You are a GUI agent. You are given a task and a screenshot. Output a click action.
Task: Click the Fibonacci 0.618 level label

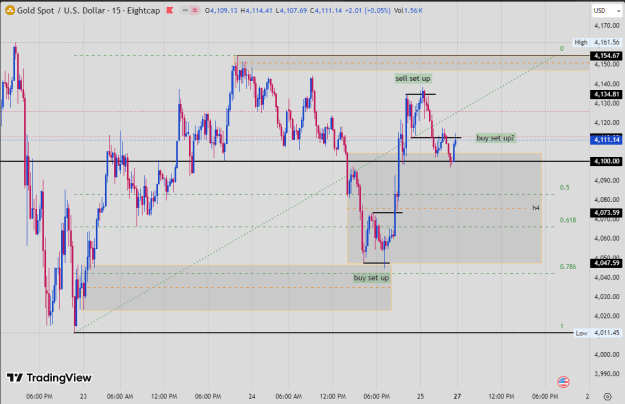pos(568,220)
